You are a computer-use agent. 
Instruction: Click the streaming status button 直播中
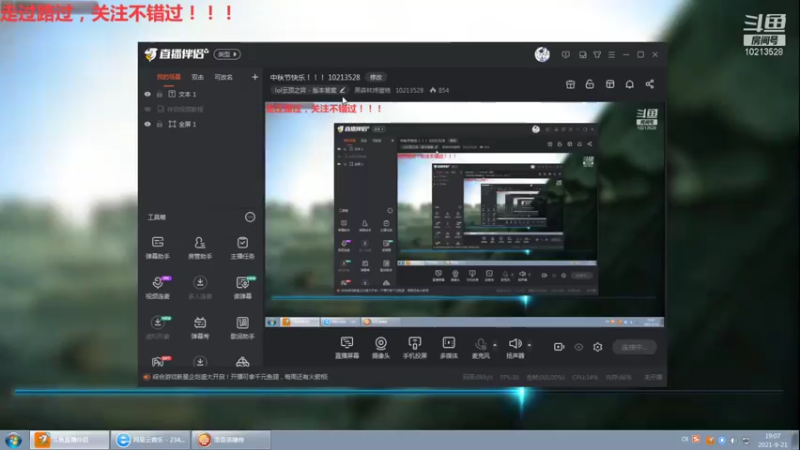tap(634, 347)
